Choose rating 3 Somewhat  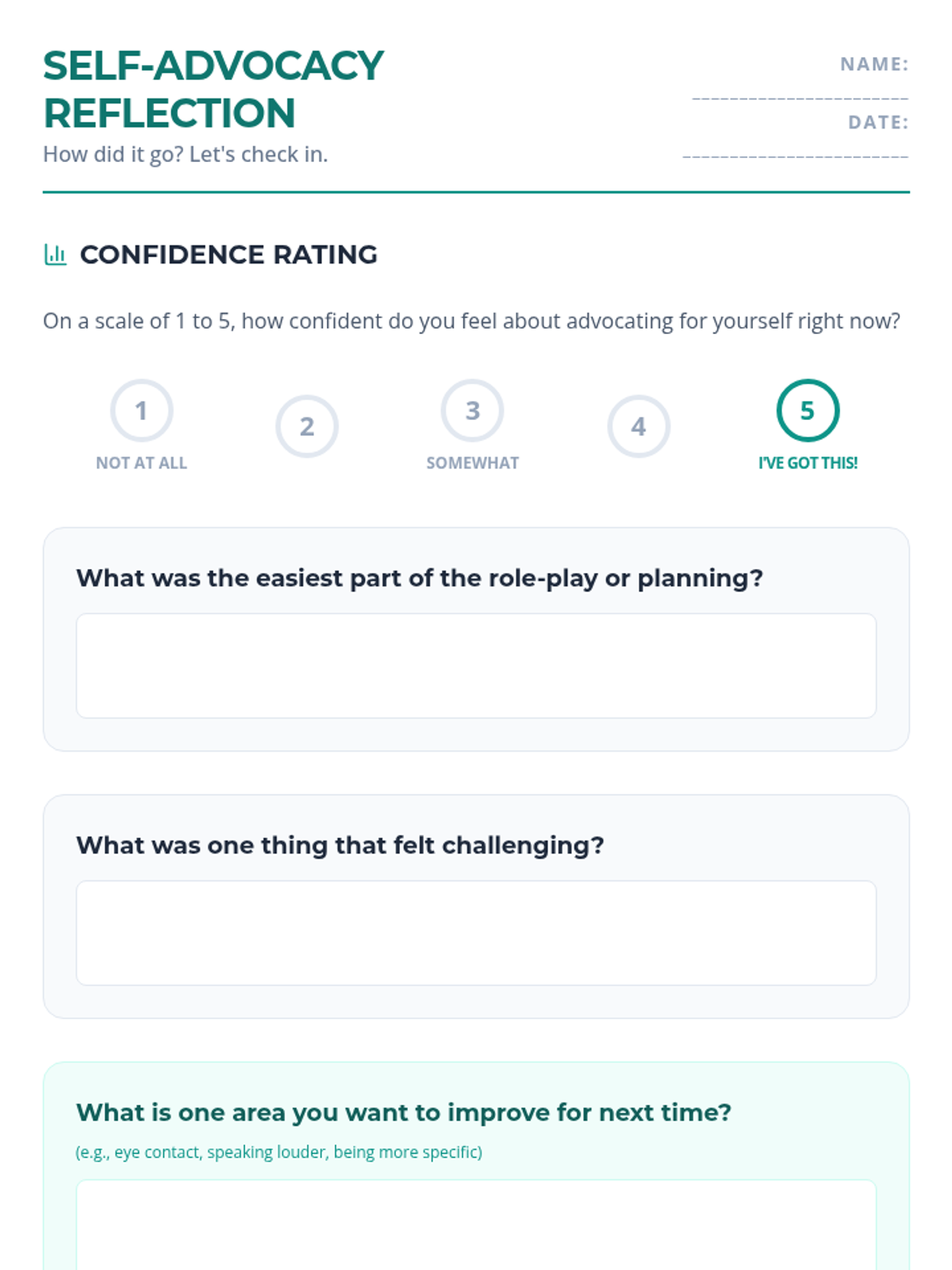coord(473,410)
